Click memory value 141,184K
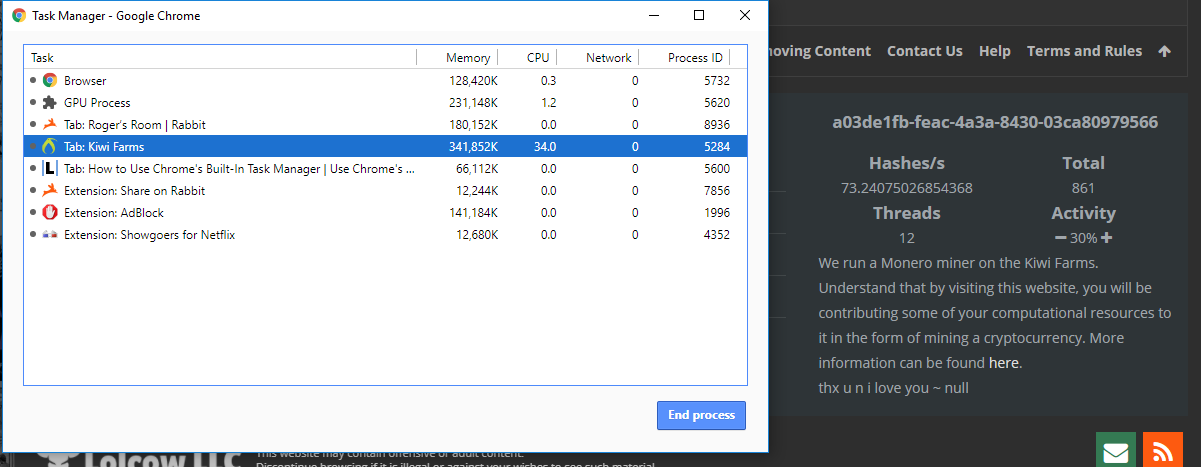The height and width of the screenshot is (468, 1201). [474, 213]
